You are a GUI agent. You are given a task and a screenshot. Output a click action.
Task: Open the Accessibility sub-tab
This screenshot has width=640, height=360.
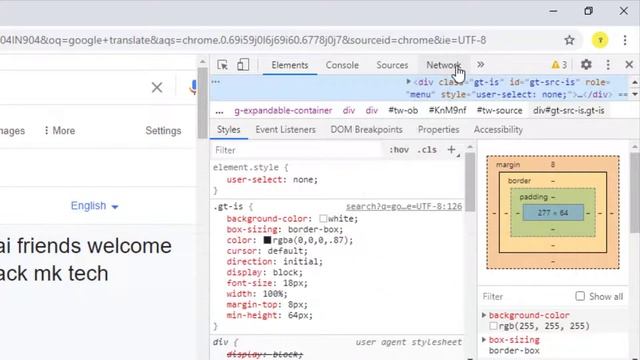498,130
